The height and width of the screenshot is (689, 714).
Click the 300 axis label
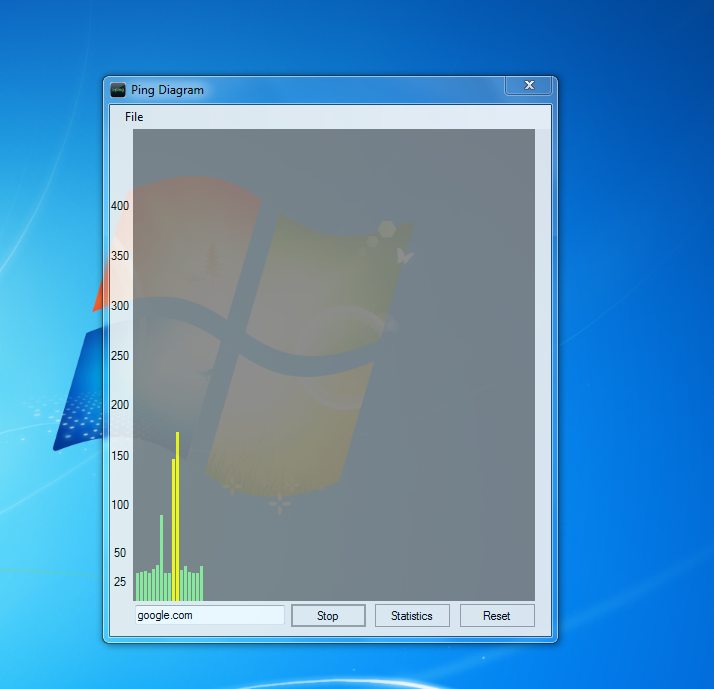pyautogui.click(x=120, y=306)
